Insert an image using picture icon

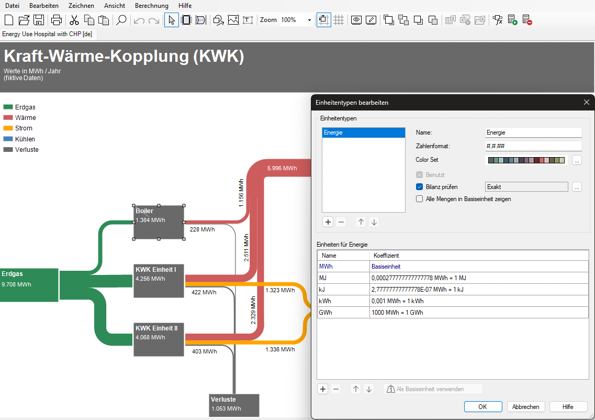[233, 20]
